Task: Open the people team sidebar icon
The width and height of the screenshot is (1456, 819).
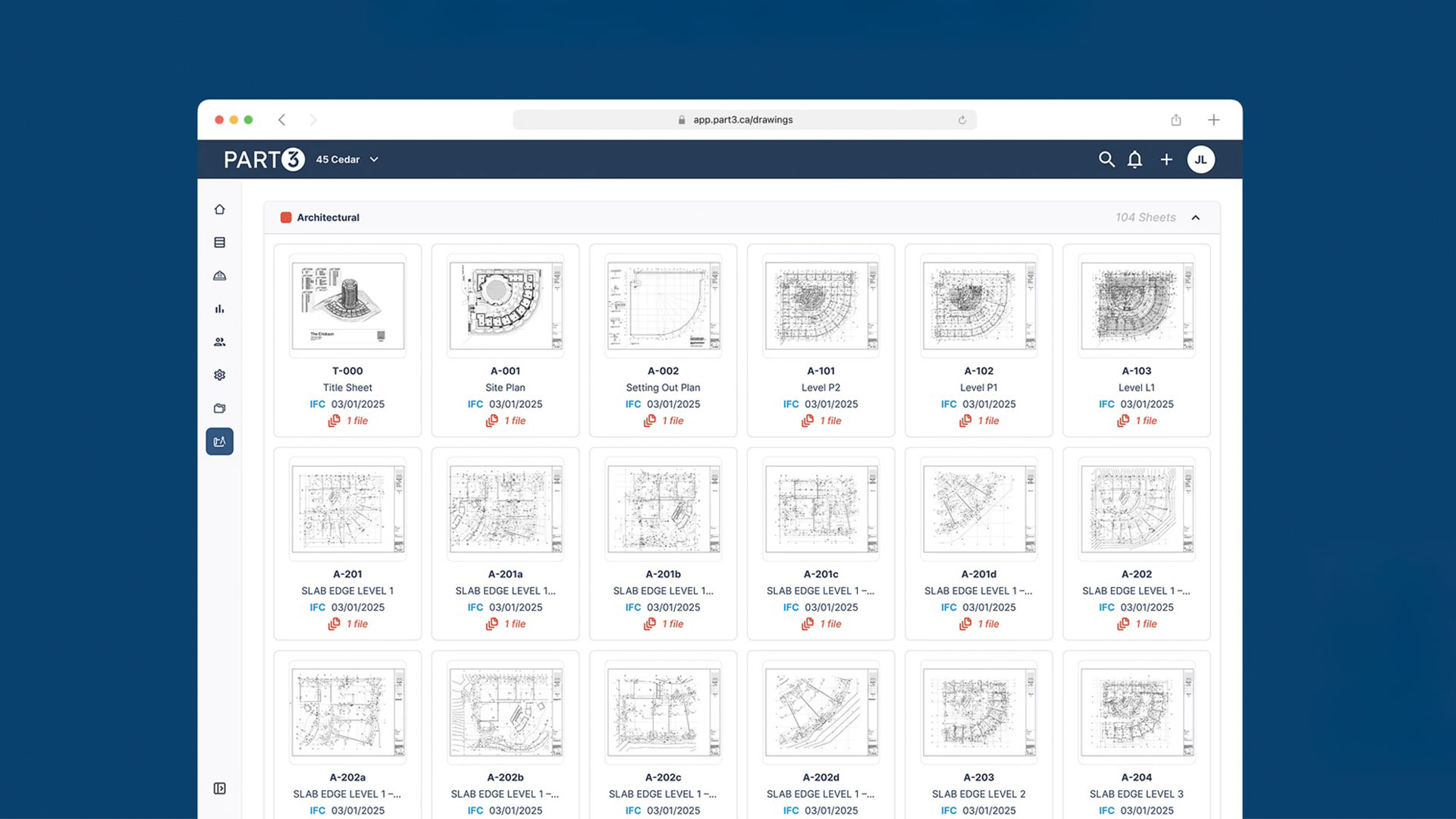Action: [219, 342]
